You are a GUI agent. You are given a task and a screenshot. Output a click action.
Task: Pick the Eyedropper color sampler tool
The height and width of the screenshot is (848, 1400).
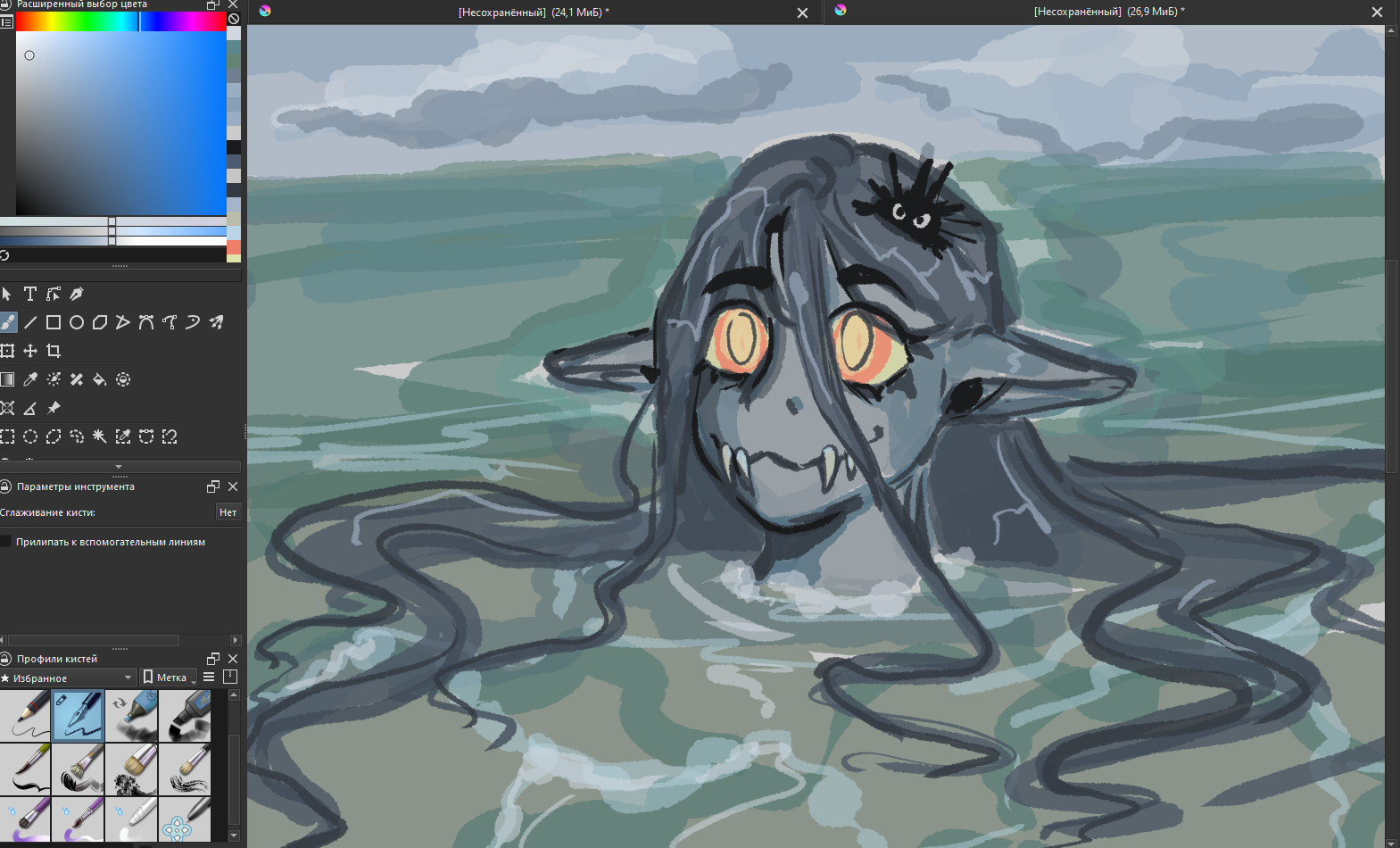coord(30,379)
